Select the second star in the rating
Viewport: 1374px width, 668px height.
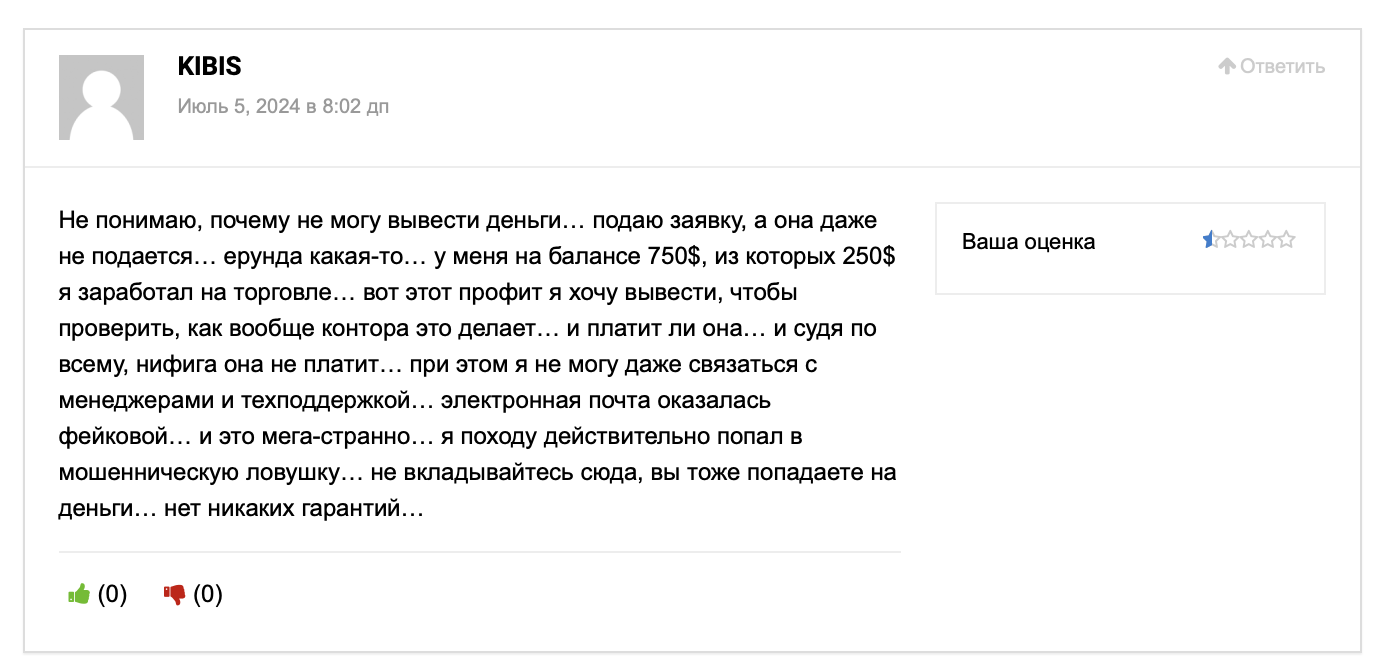click(x=1230, y=240)
